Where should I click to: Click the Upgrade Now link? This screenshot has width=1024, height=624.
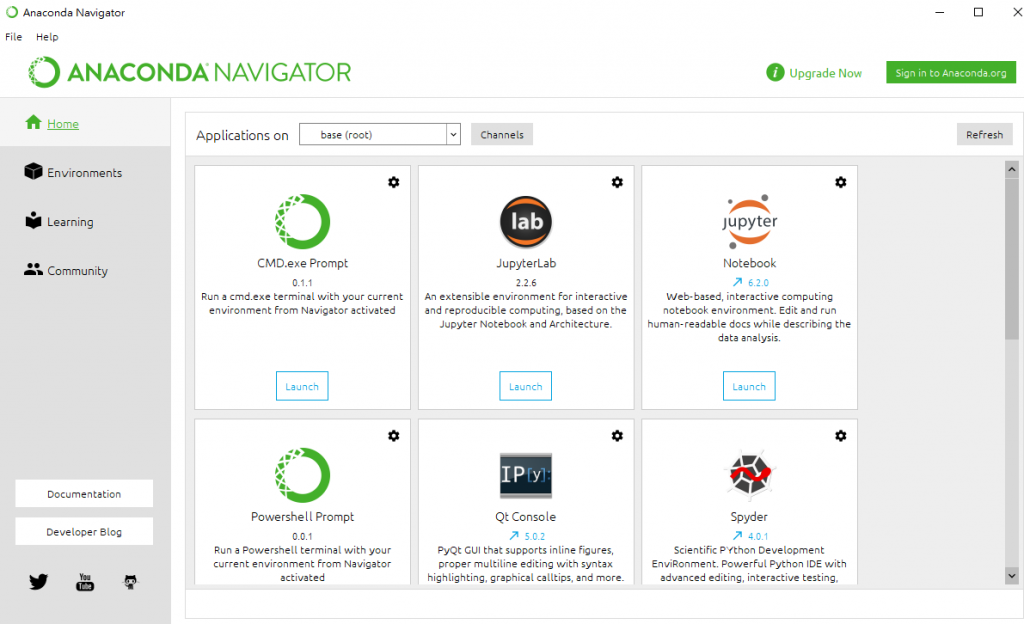[x=825, y=73]
